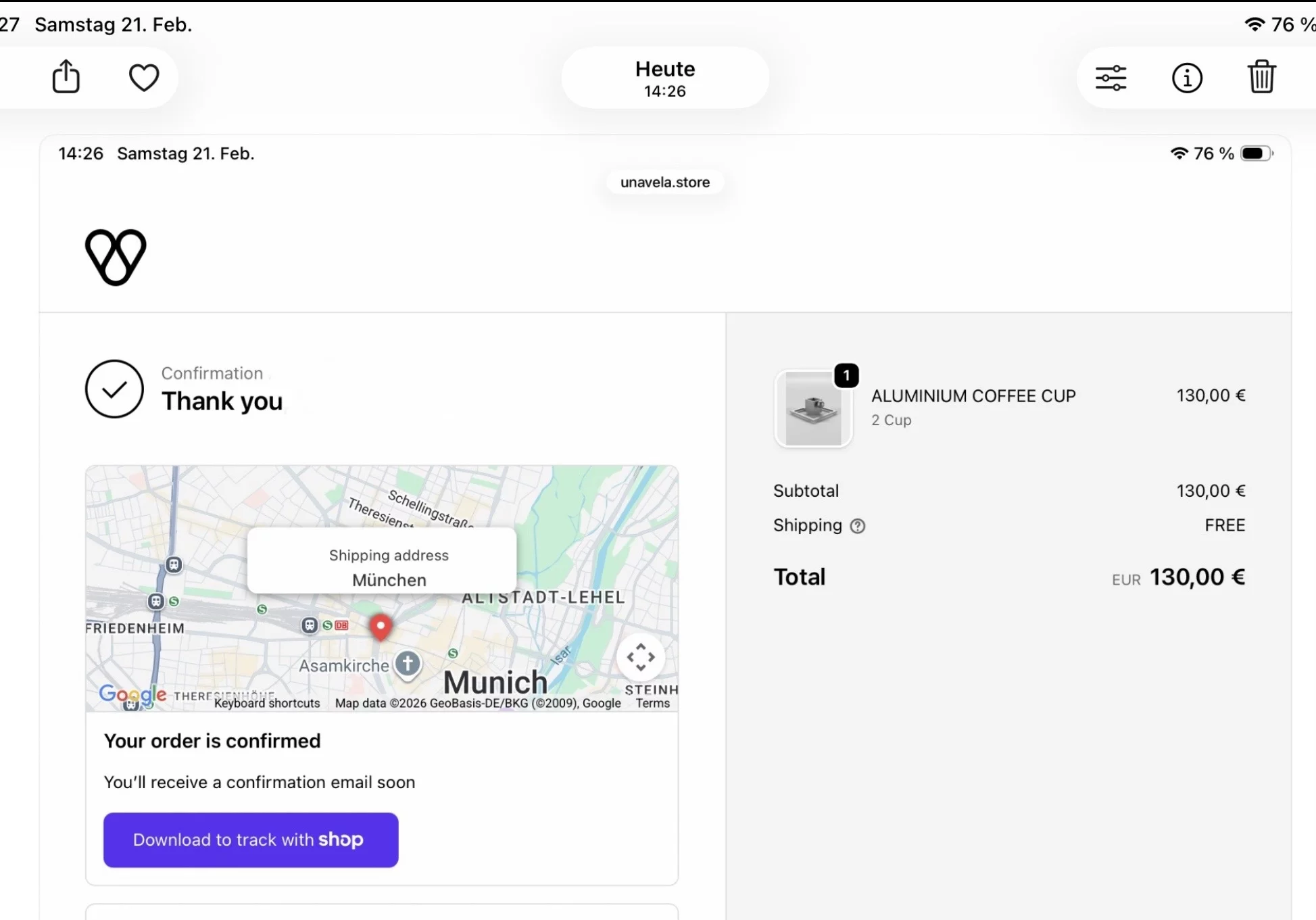Tap the Wi-Fi status icon in the top status bar
This screenshot has width=1316, height=920.
(x=1254, y=24)
